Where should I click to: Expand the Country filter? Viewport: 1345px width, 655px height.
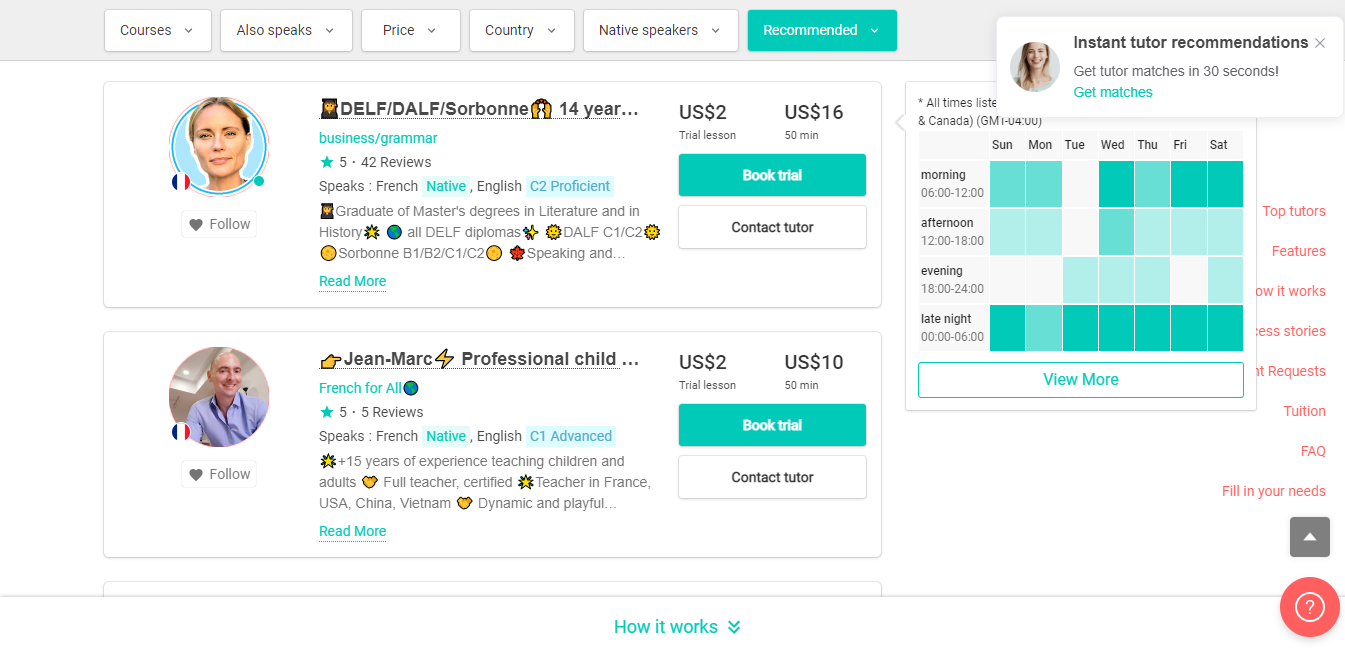[521, 30]
